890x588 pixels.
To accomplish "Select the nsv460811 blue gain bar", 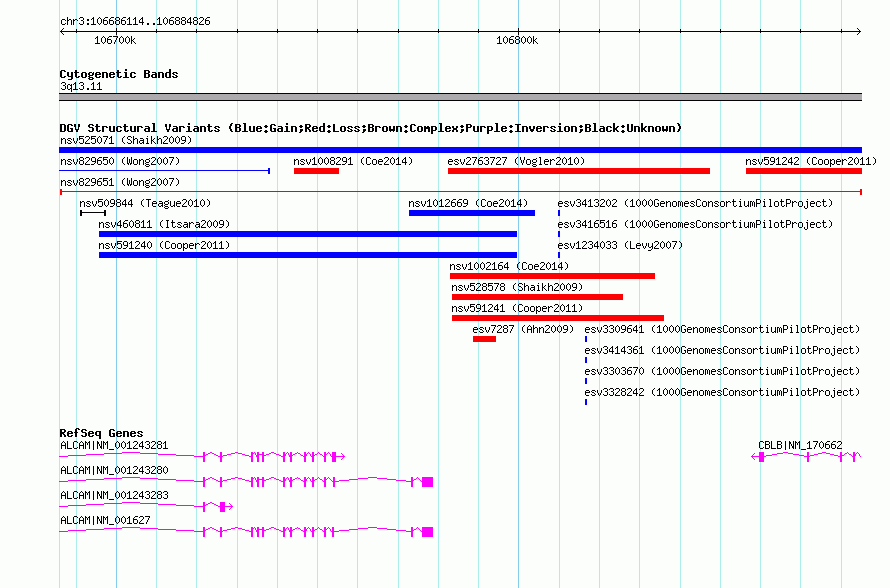I will click(308, 234).
